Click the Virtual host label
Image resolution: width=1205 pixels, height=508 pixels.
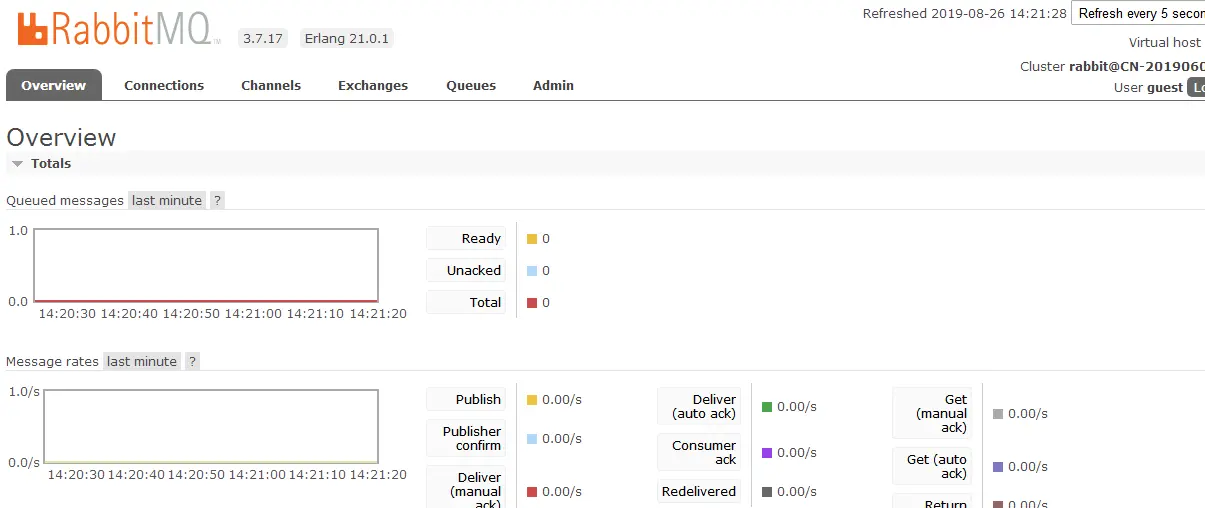pos(1165,43)
